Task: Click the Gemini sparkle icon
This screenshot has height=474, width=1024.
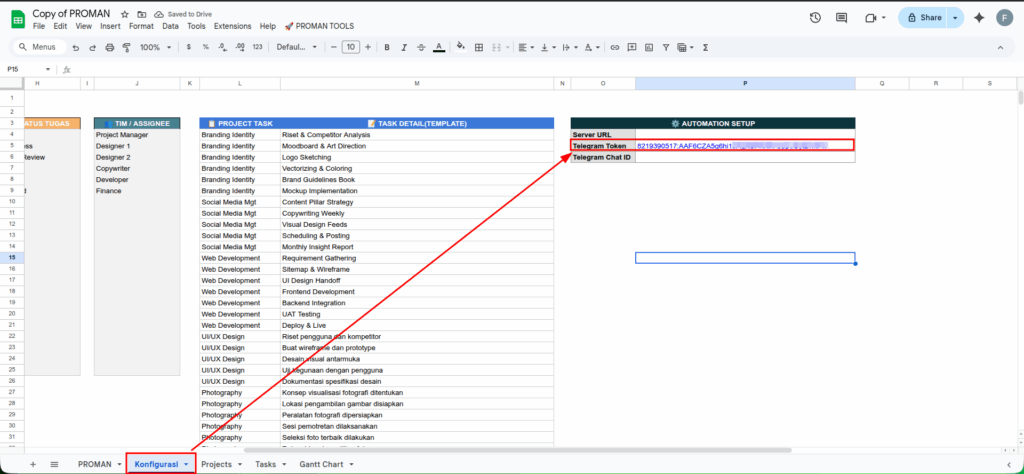Action: tap(977, 18)
